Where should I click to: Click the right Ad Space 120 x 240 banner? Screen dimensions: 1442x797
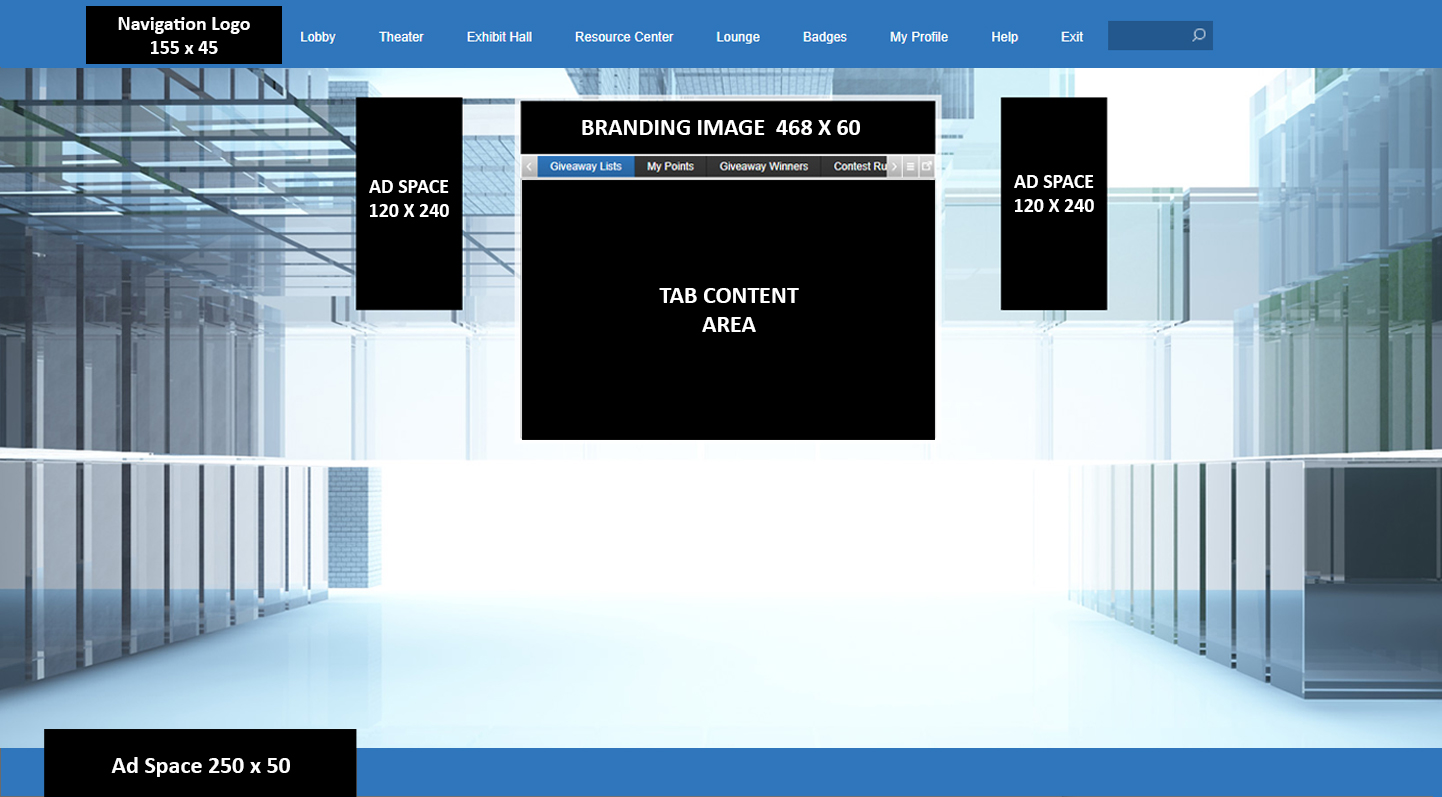[1054, 203]
